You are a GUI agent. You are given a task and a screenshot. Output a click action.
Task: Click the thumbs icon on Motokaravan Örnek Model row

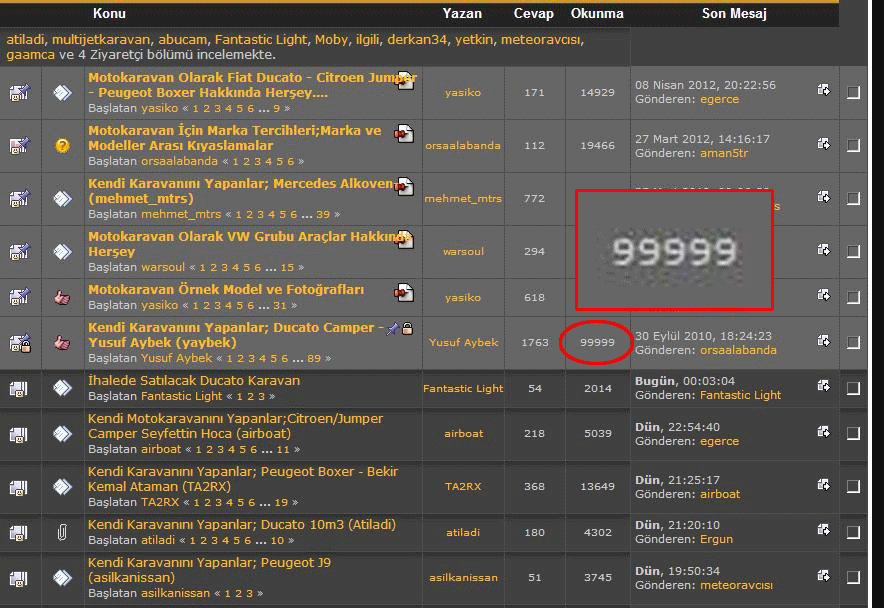tap(61, 297)
